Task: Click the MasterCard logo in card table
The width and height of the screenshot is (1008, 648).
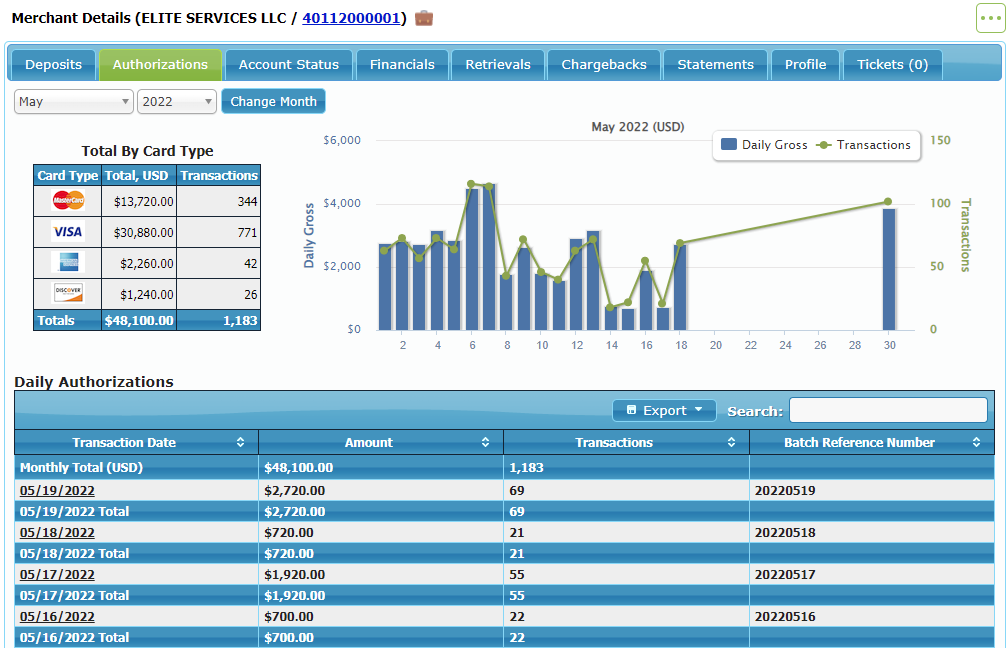Action: (x=68, y=201)
